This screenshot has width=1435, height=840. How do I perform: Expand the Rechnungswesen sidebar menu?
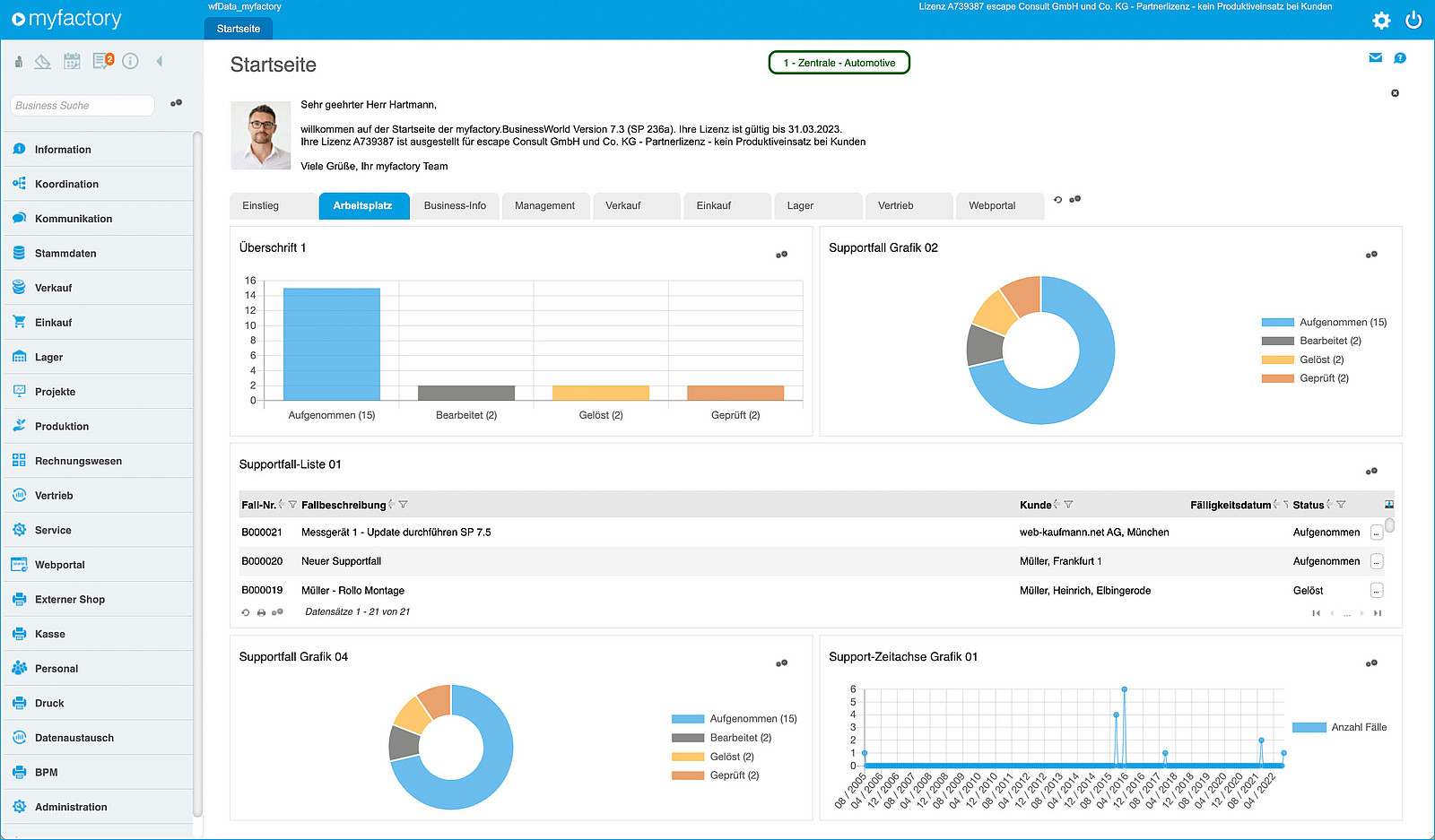coord(99,461)
